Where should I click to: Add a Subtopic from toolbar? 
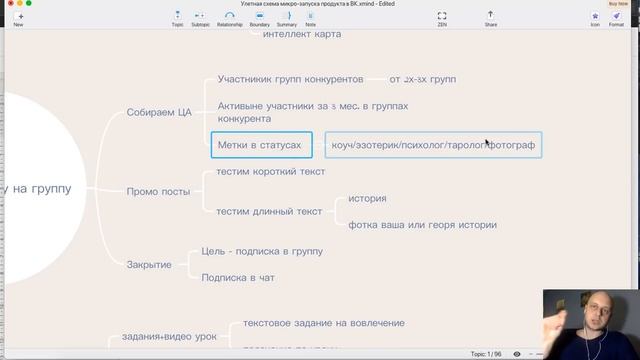200,19
